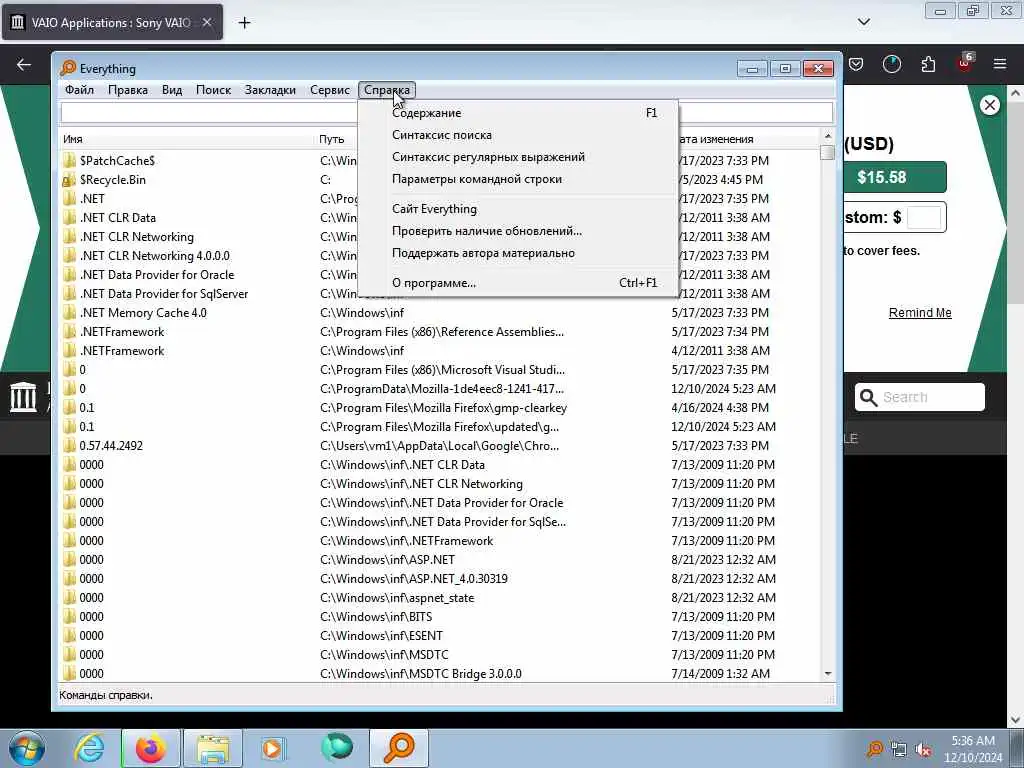Open Firefox extensions puzzle icon
Image resolution: width=1024 pixels, height=768 pixels.
pos(928,64)
